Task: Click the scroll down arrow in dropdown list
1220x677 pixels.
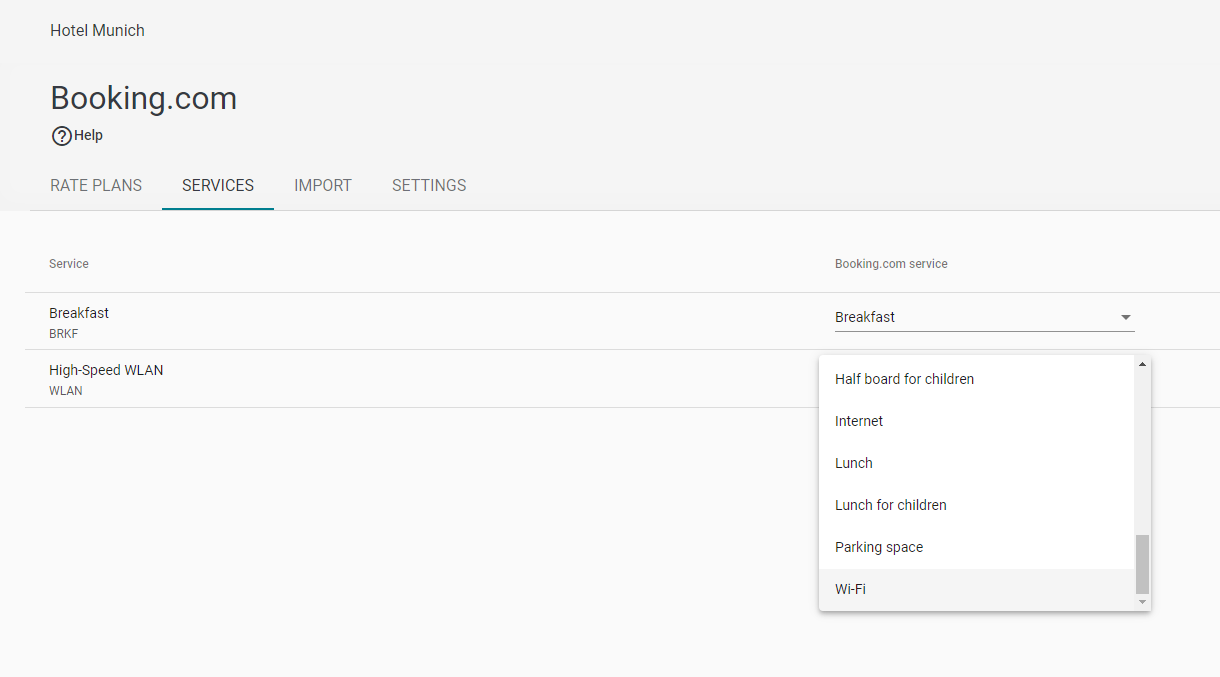Action: (1143, 602)
